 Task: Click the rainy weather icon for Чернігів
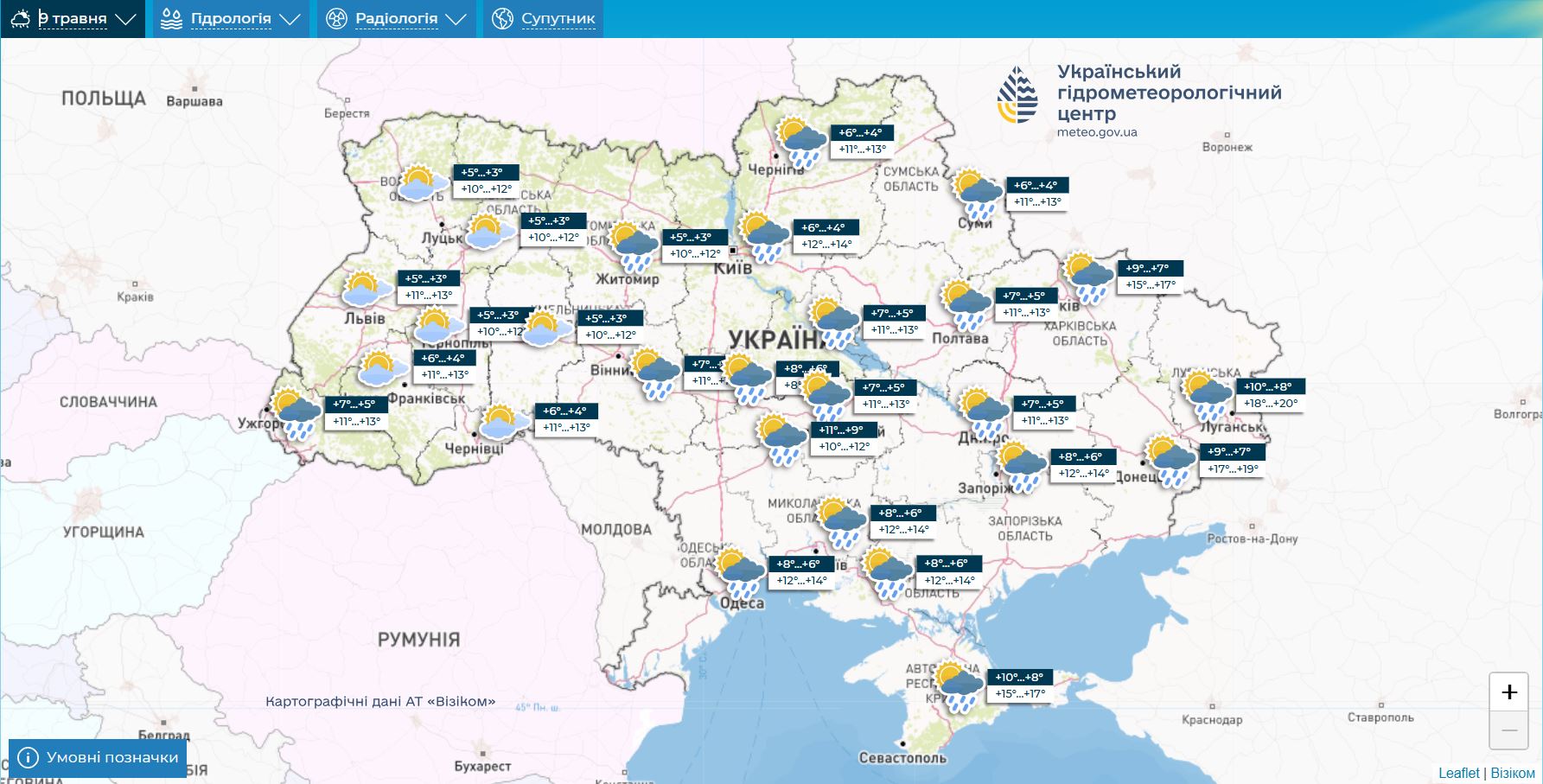[x=802, y=143]
